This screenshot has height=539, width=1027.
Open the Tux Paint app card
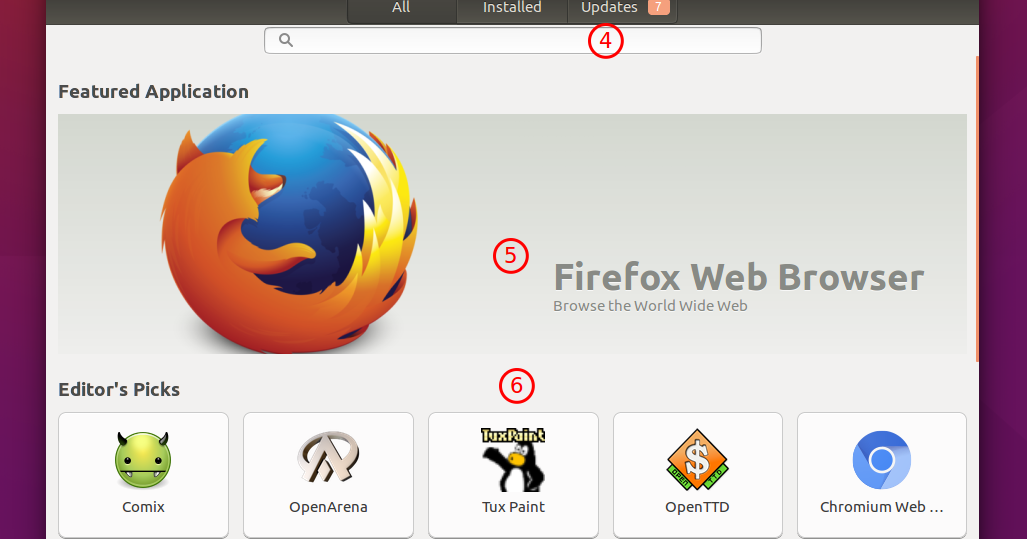coord(514,475)
